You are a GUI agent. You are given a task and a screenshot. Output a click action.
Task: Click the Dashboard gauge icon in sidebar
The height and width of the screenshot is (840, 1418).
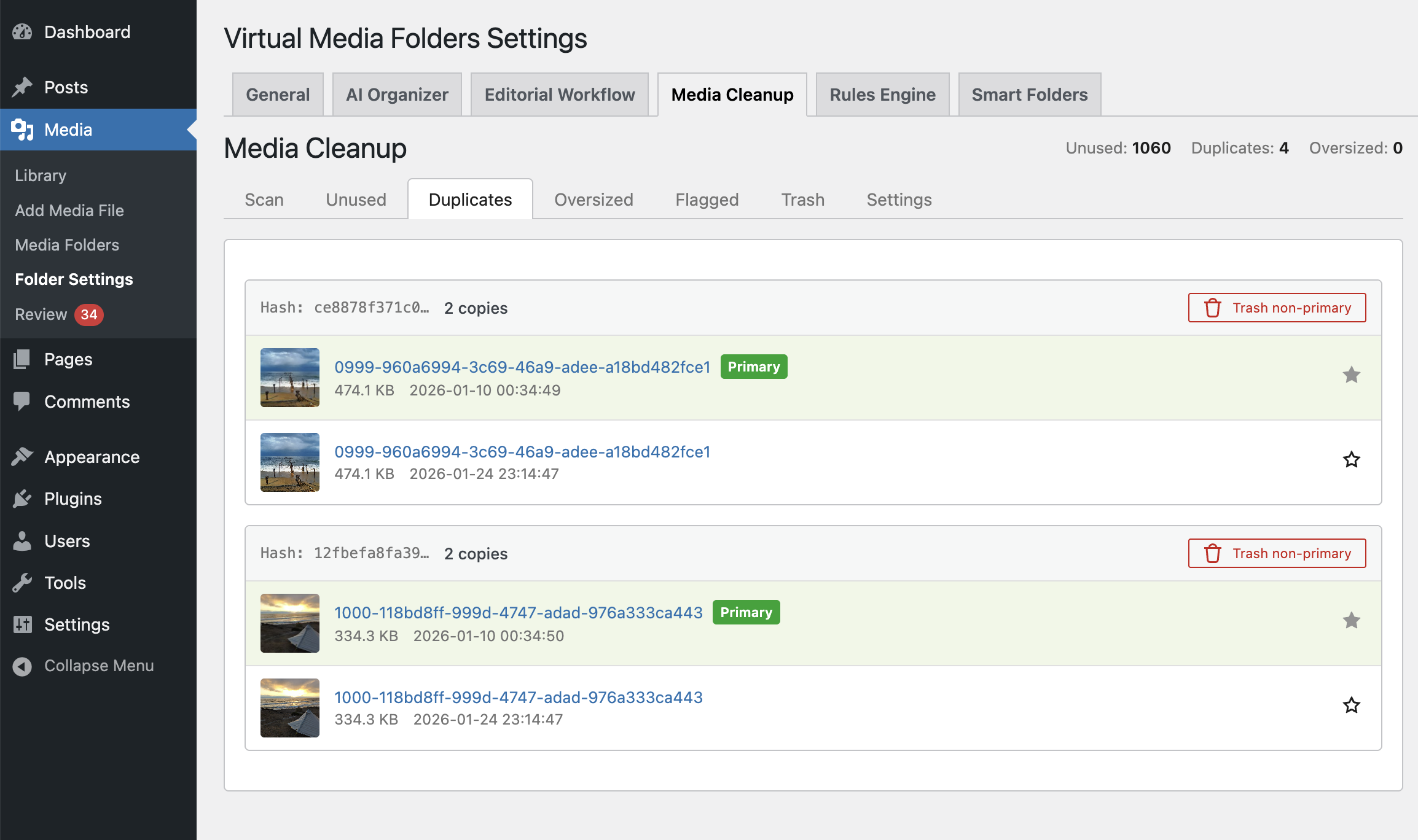point(22,32)
